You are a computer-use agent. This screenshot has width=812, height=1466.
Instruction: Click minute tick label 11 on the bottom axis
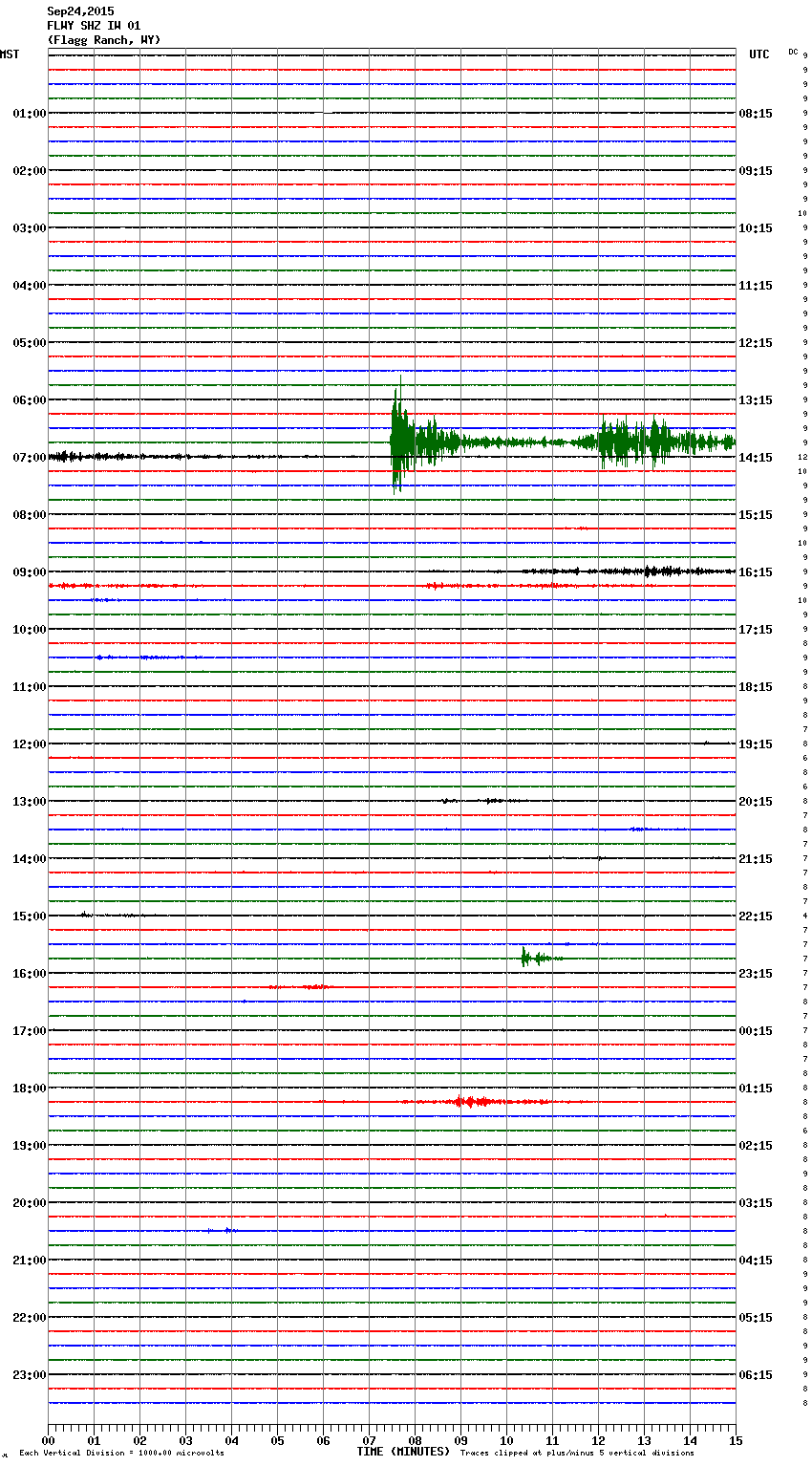tap(552, 1440)
